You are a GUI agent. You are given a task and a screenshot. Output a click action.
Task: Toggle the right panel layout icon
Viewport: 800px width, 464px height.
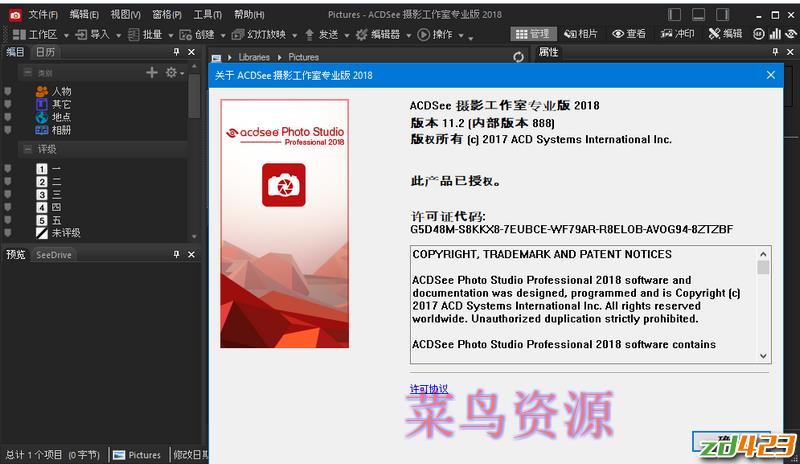point(722,15)
